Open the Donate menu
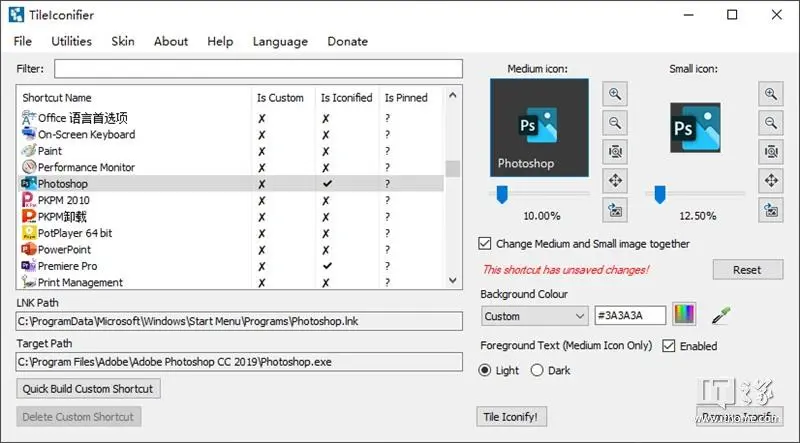 (x=347, y=41)
